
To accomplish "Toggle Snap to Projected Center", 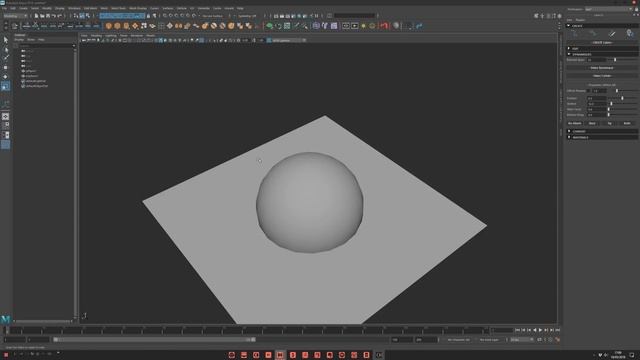I will [182, 16].
